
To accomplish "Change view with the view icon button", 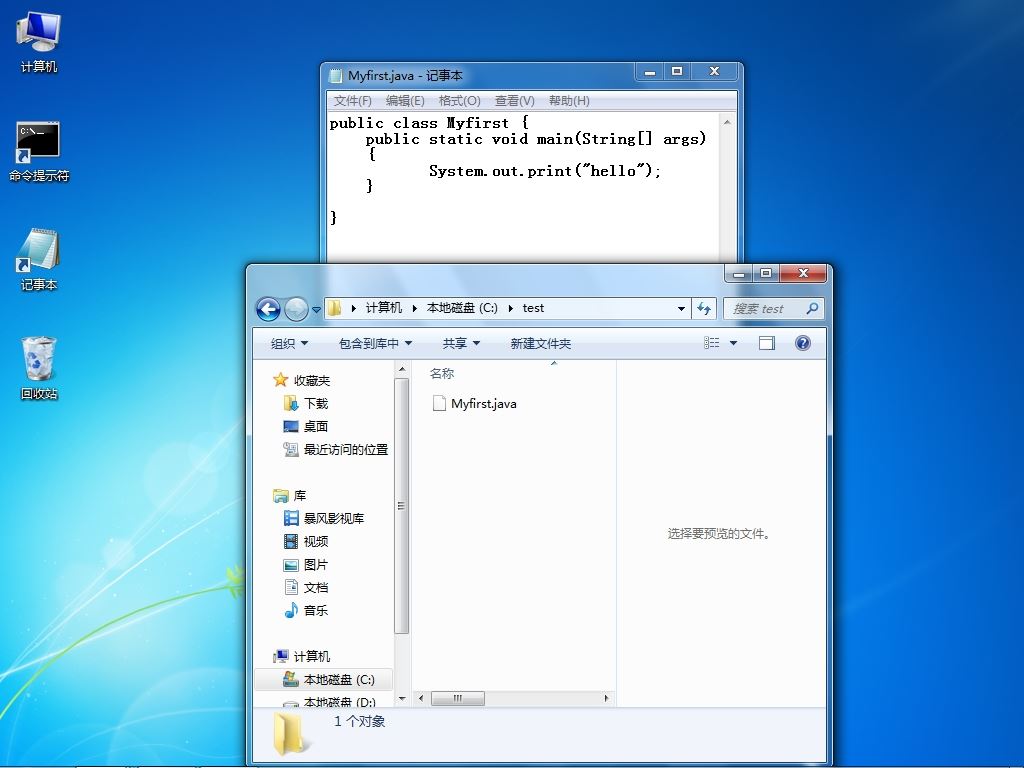I will (x=712, y=343).
